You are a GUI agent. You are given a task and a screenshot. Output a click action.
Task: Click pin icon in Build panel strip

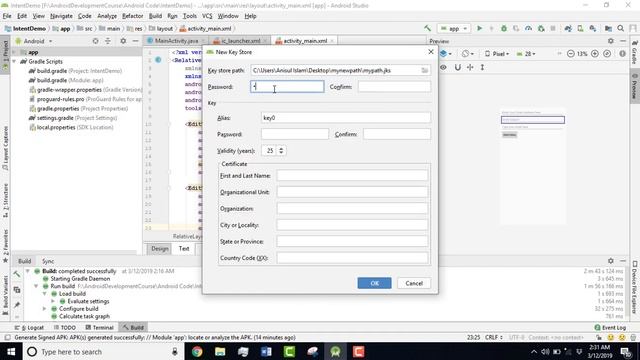[x=17, y=305]
